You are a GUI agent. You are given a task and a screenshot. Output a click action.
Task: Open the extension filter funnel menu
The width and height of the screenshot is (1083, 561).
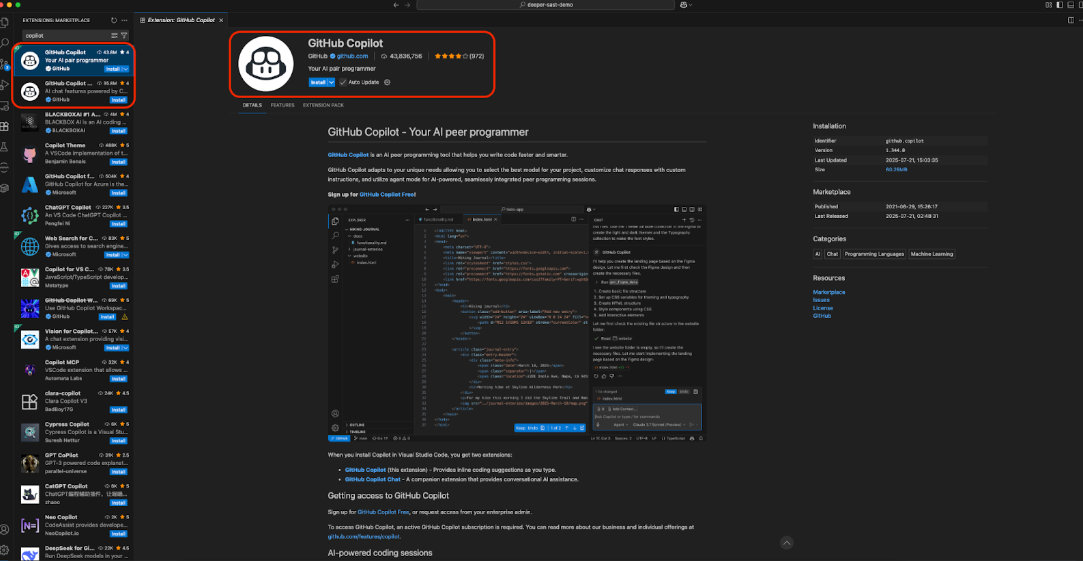pos(124,35)
